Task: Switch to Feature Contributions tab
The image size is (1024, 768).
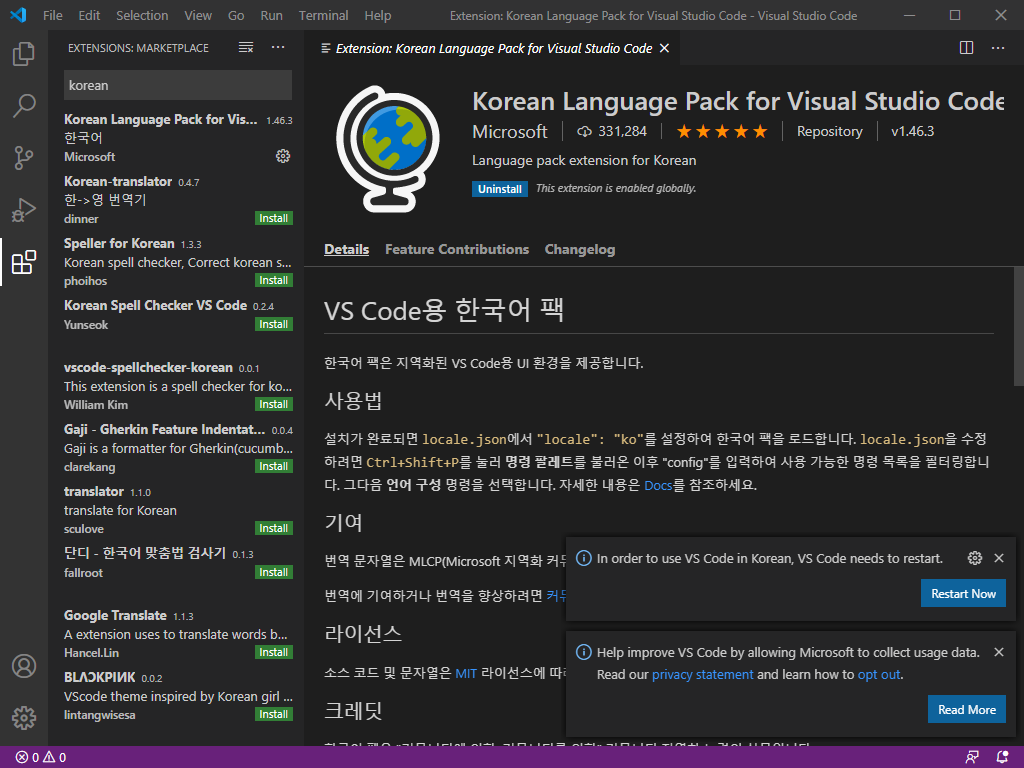Action: [456, 249]
